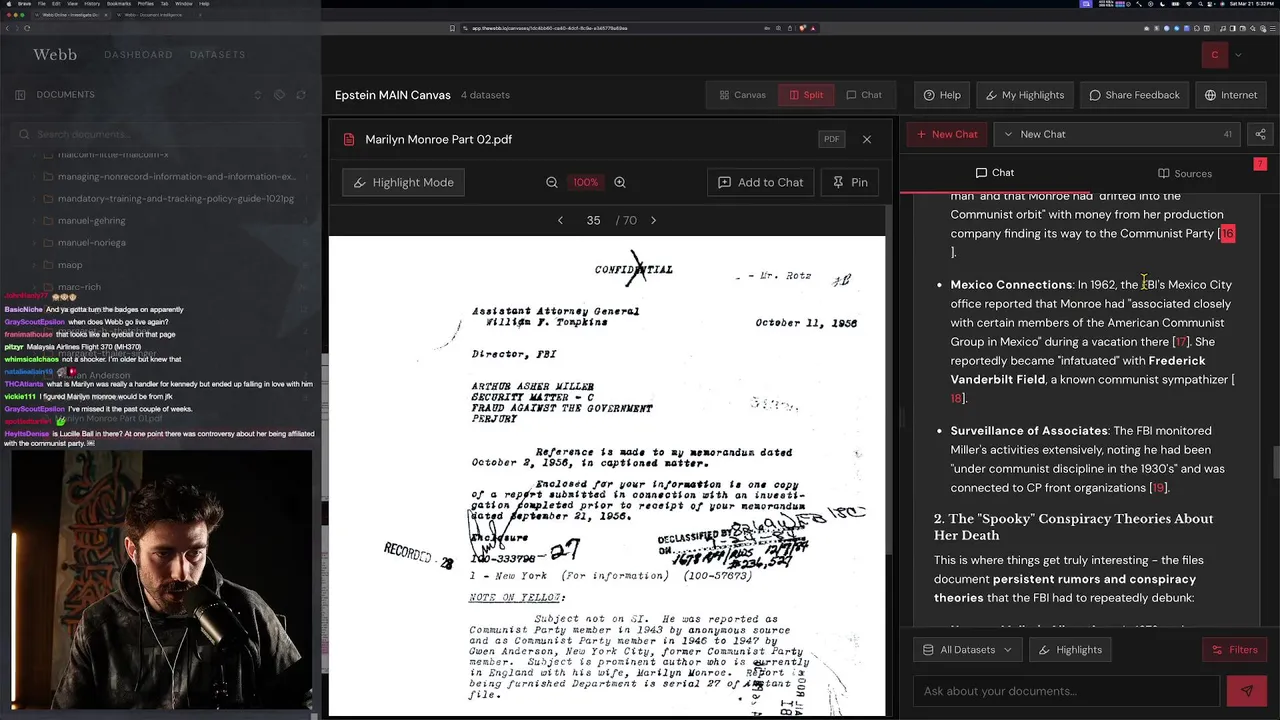Switch layout to Canvas view
Screen dimensions: 1280x720
[x=742, y=95]
